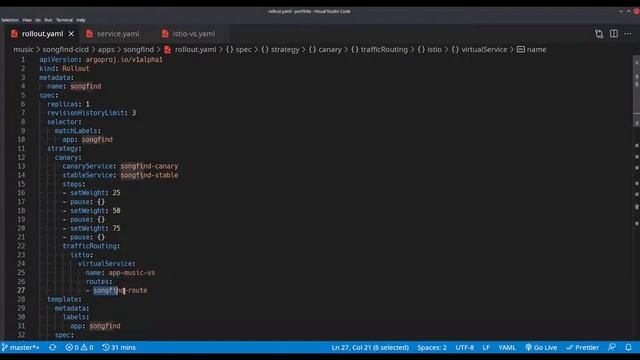Click the Prettier formatter status
The image size is (640, 360).
tap(582, 347)
